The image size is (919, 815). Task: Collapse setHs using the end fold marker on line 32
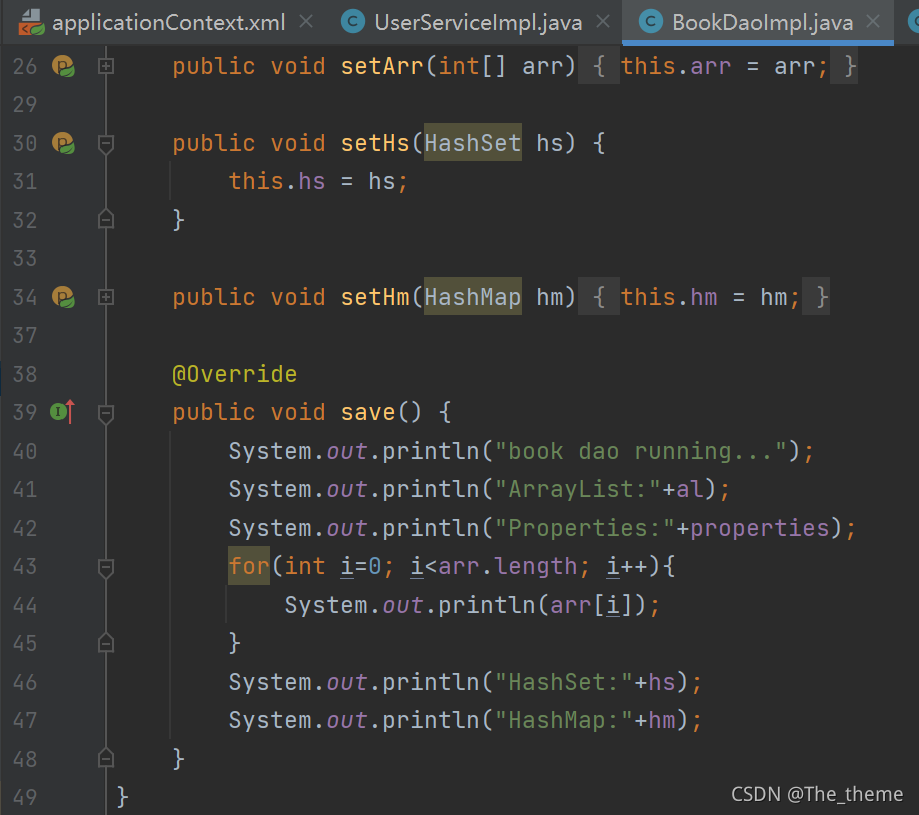pyautogui.click(x=106, y=219)
